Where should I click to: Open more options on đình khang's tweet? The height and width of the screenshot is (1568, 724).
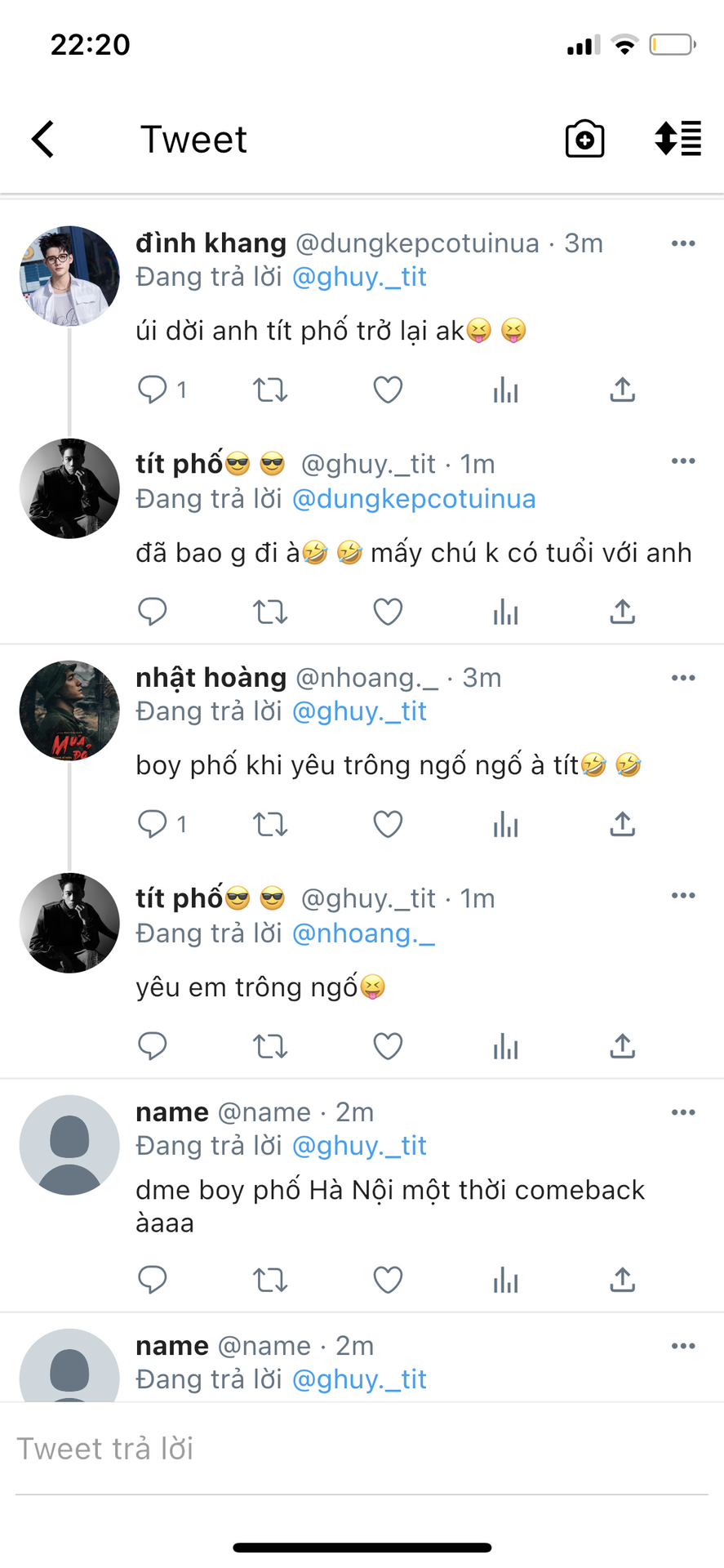pyautogui.click(x=683, y=243)
